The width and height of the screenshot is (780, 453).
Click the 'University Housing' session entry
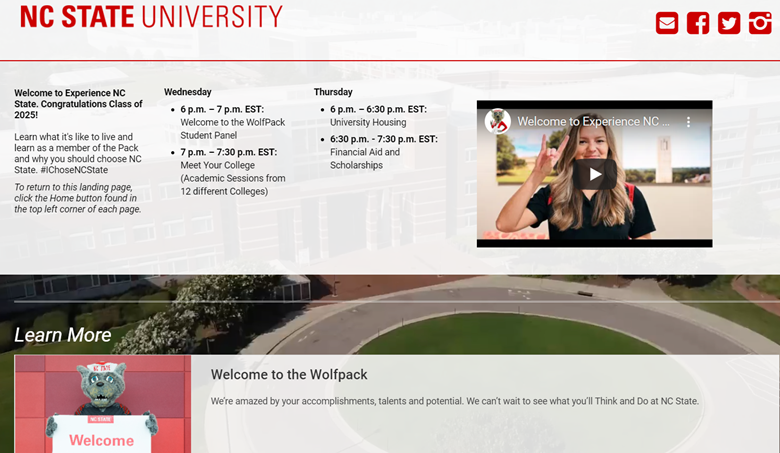click(368, 122)
